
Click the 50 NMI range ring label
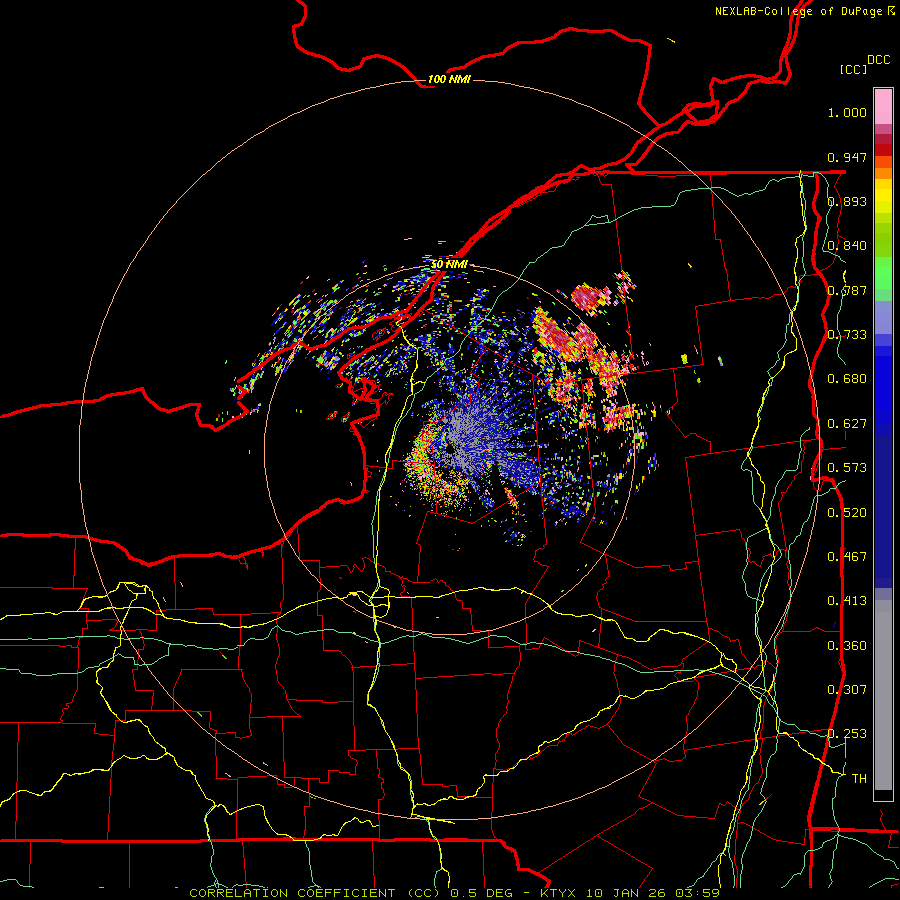pyautogui.click(x=449, y=264)
